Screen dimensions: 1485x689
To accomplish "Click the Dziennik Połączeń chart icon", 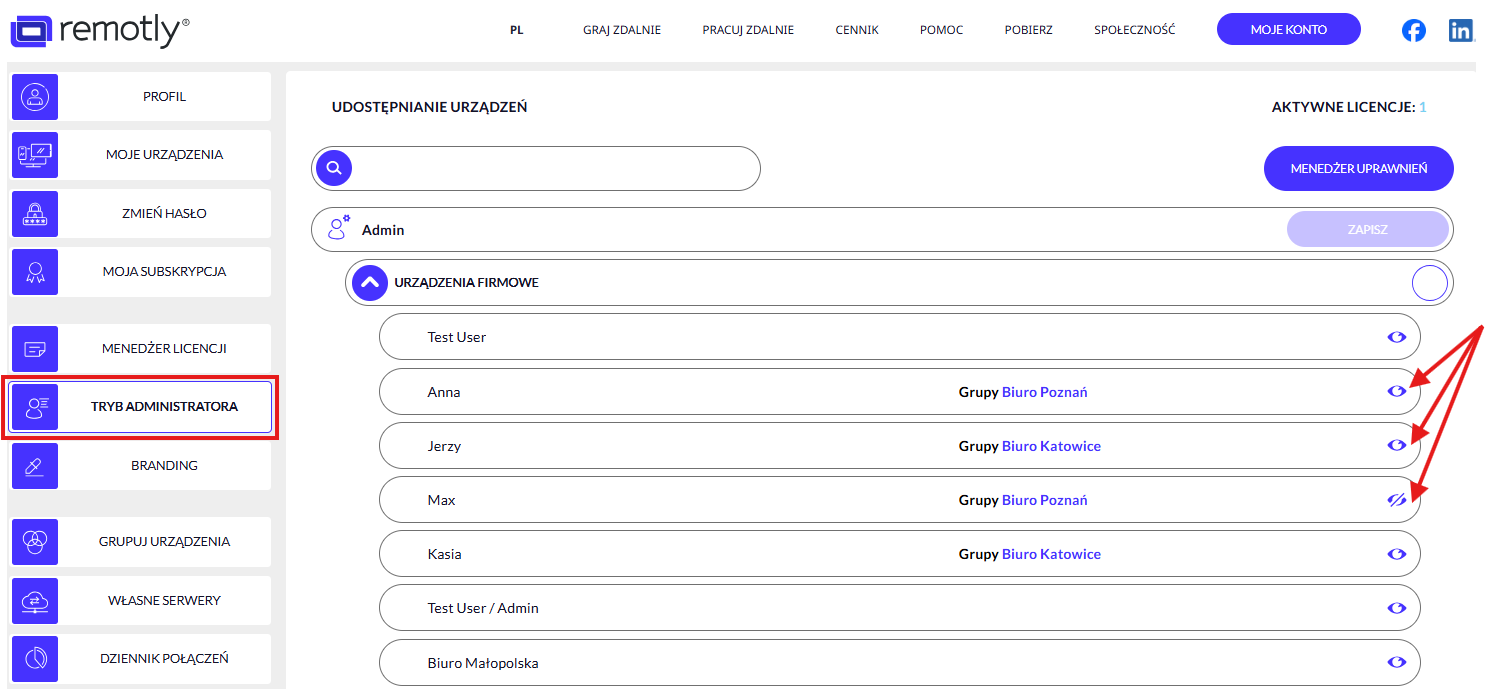I will 35,658.
